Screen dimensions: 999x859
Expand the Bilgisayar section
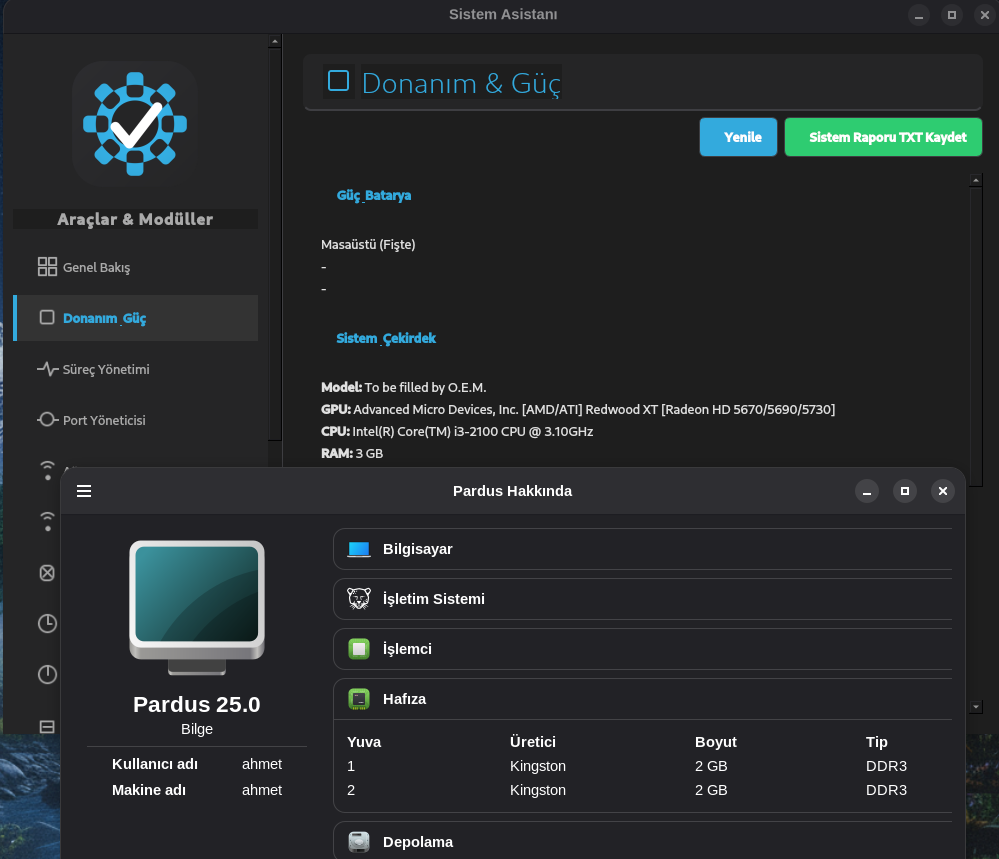pos(640,549)
